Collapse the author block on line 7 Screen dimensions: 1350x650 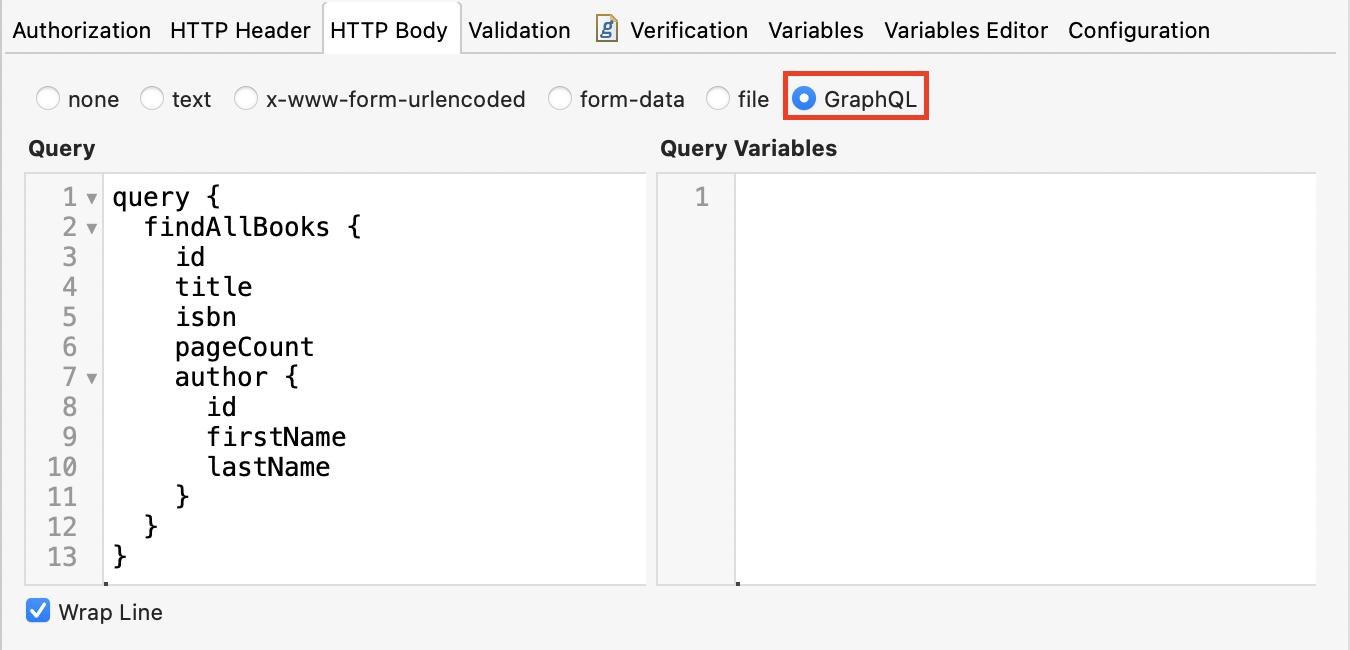point(92,378)
